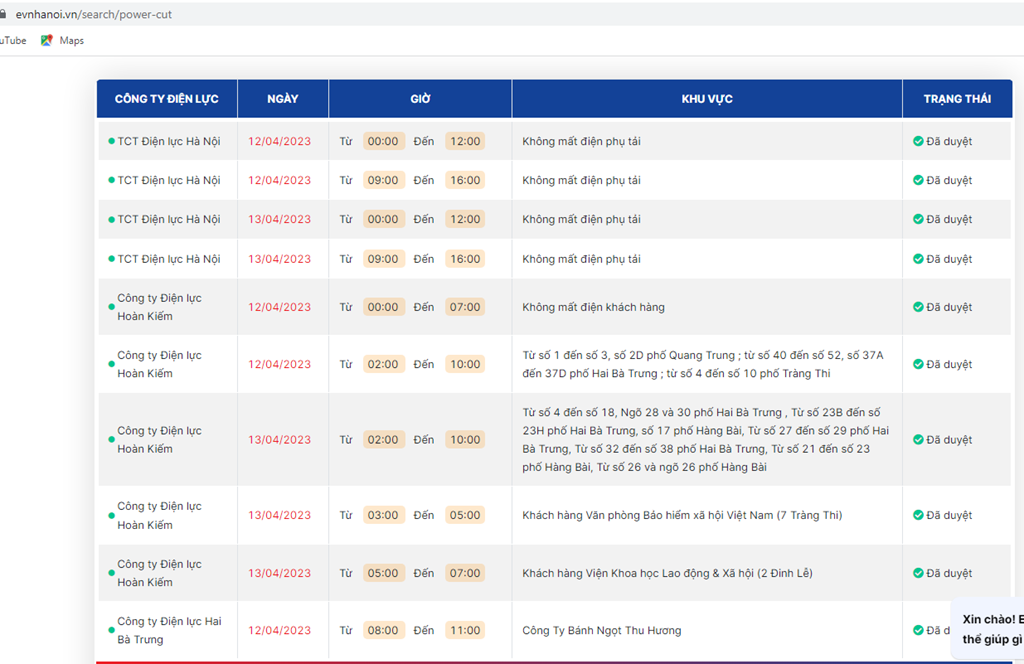Click '07:00' end time in 'Không mất điện khách hàng' row

coord(465,307)
